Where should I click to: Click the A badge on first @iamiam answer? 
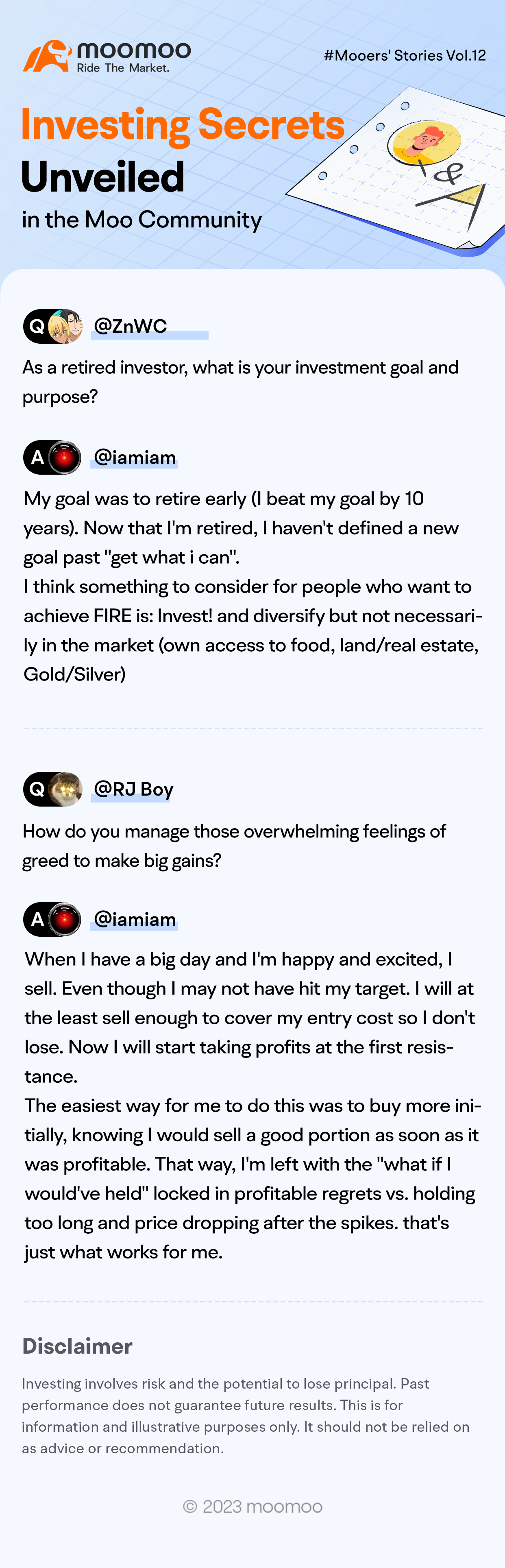click(x=37, y=457)
